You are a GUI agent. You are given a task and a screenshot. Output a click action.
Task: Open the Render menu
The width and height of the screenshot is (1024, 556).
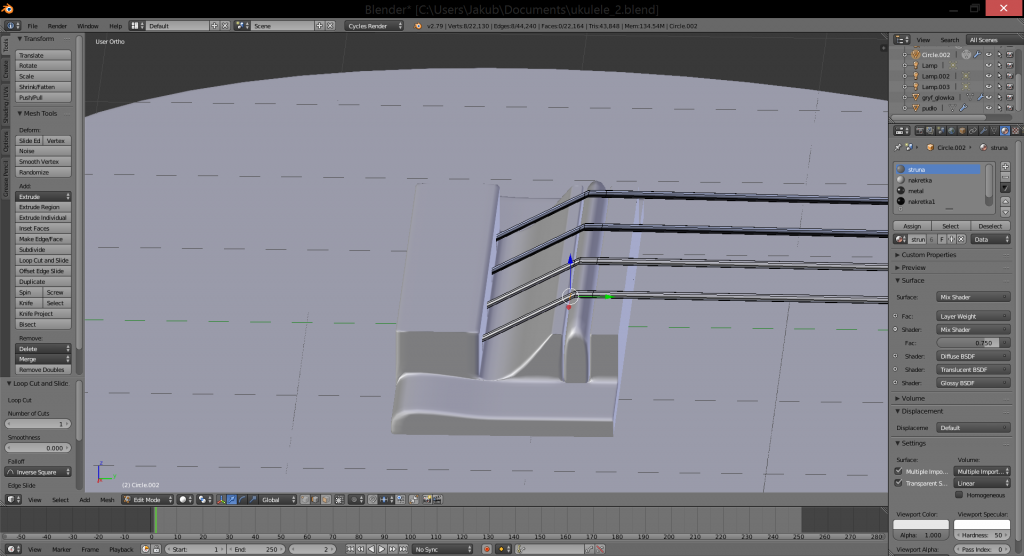click(57, 26)
